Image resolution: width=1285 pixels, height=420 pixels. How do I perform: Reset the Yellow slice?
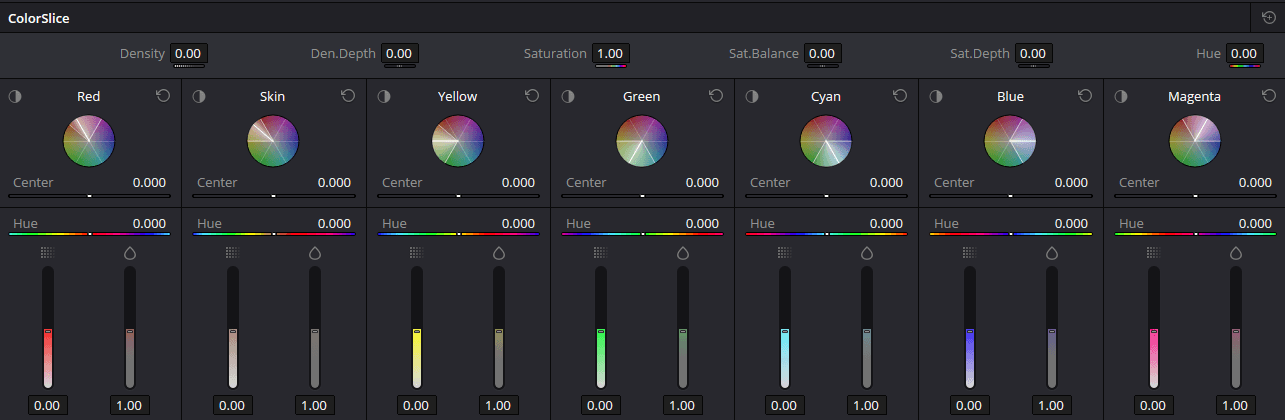(531, 96)
